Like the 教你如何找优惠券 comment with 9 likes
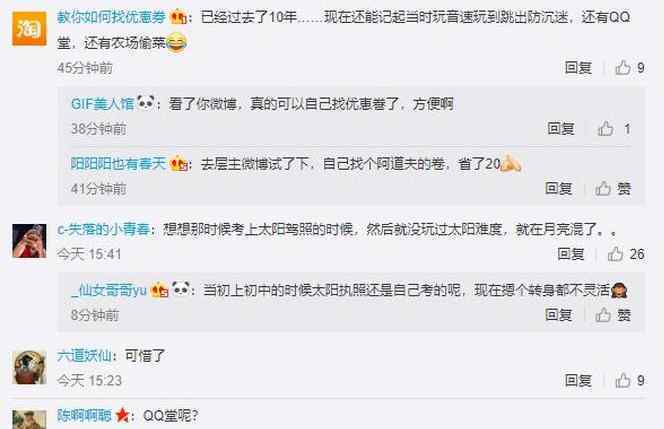The height and width of the screenshot is (429, 664). point(623,67)
